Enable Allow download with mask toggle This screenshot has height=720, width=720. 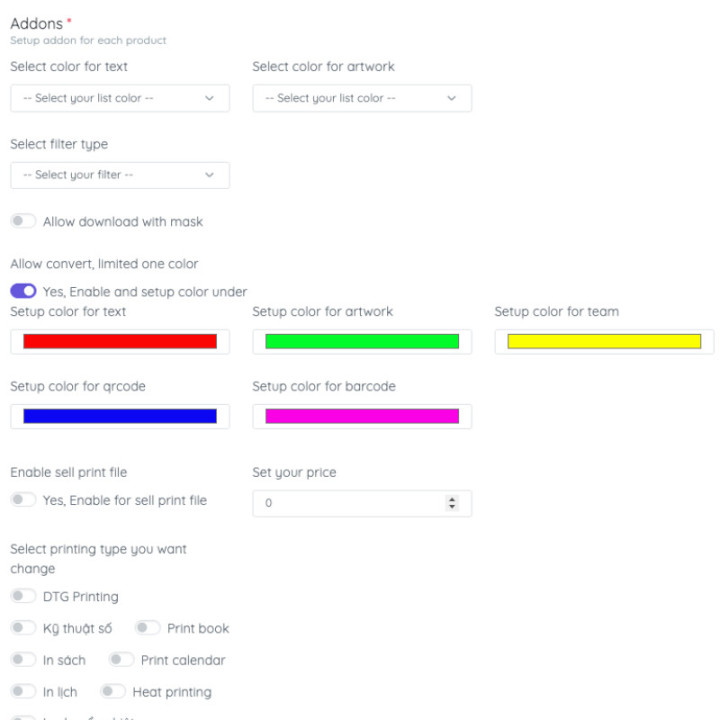tap(23, 221)
